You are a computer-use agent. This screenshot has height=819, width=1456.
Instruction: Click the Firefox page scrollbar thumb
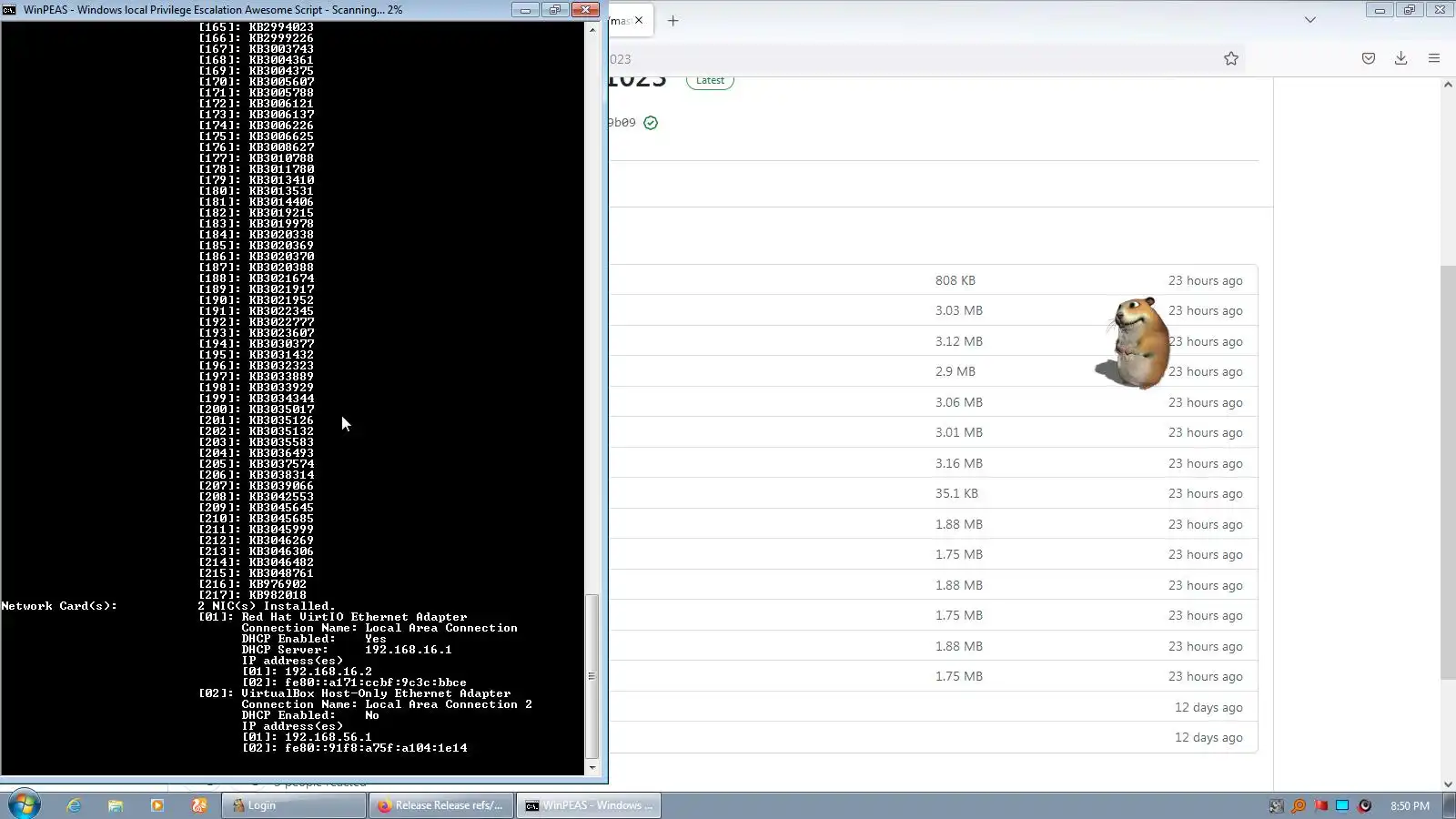(1448, 472)
